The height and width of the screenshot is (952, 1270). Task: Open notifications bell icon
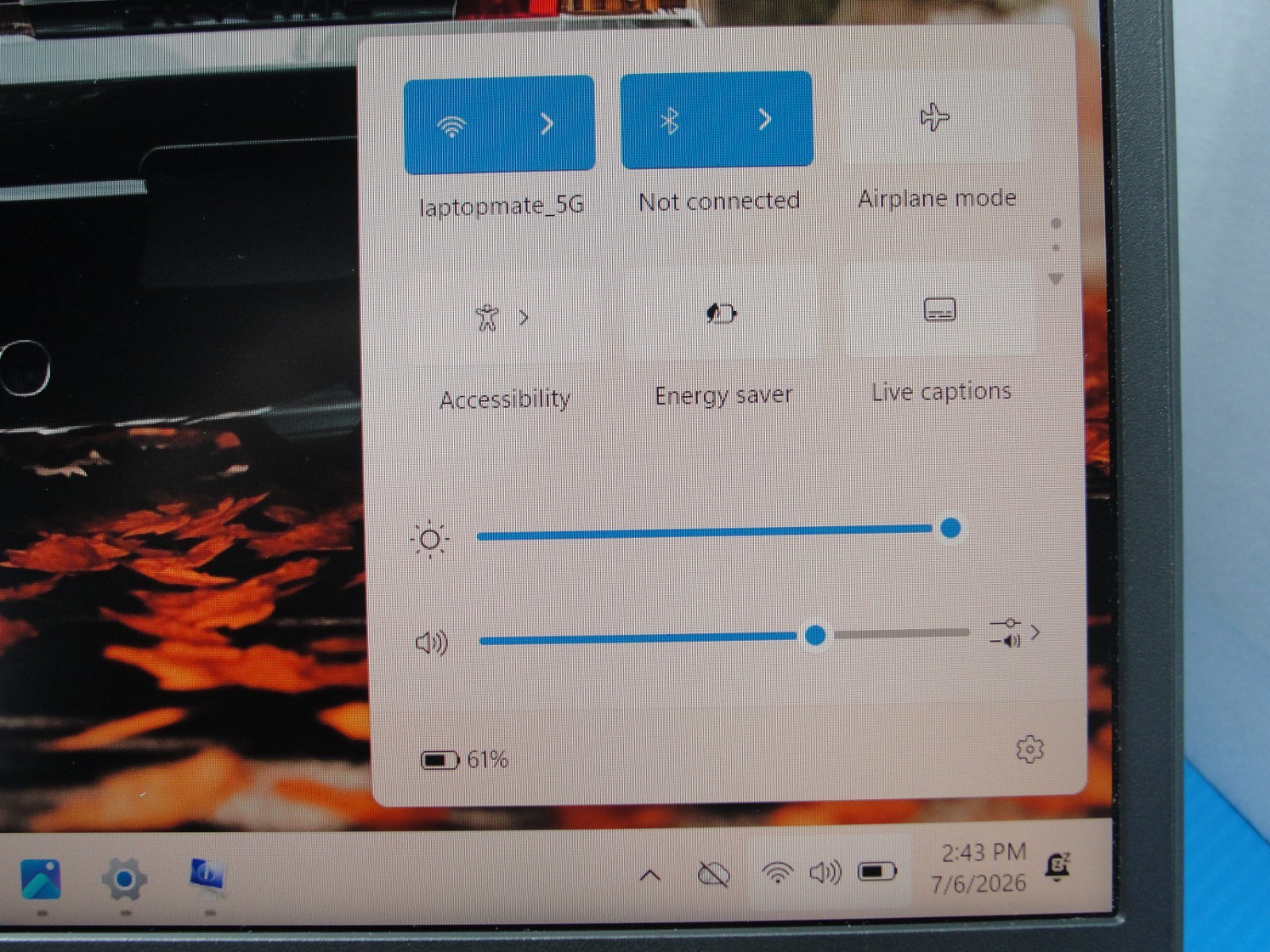point(1058,867)
